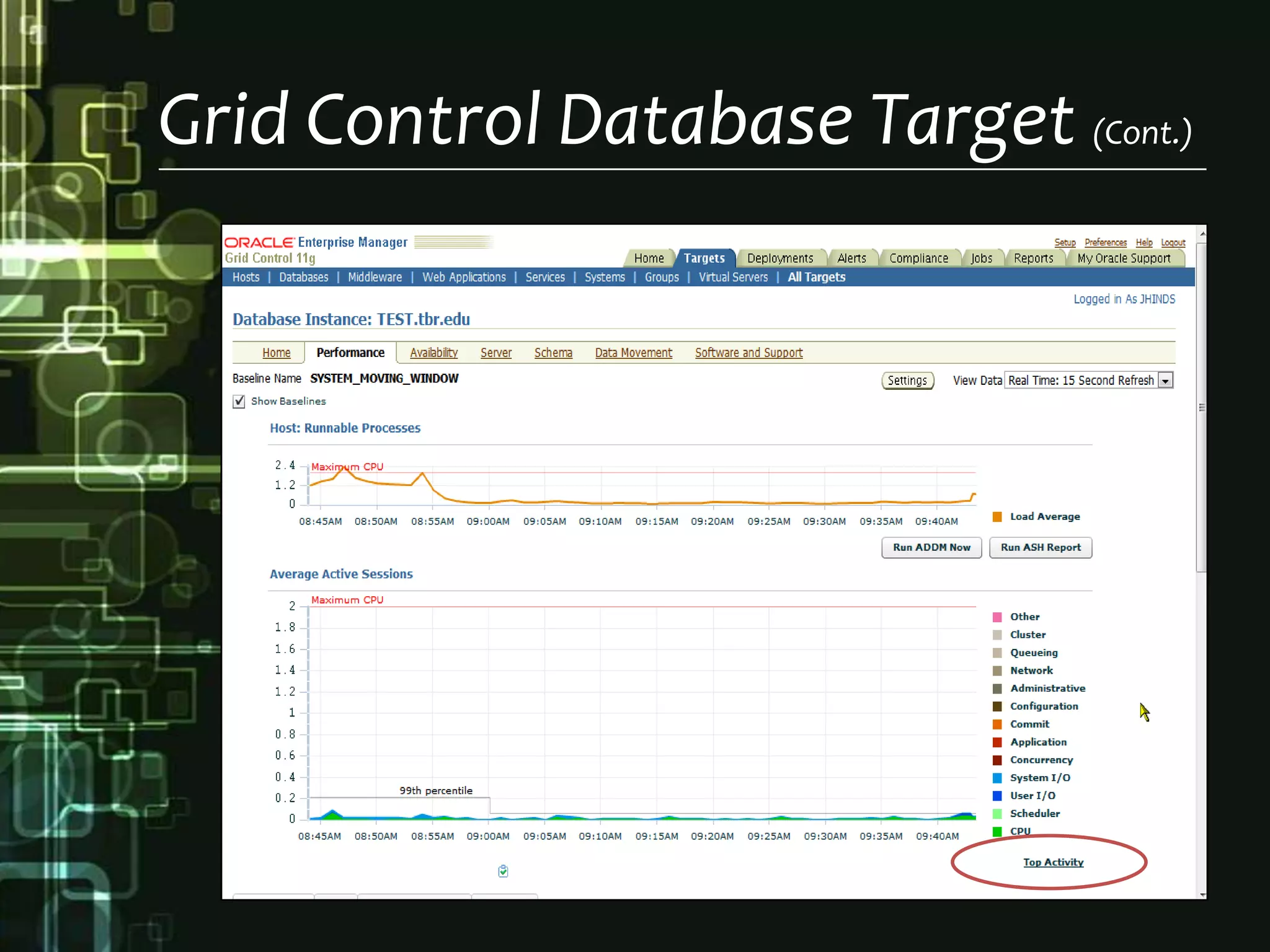1270x952 pixels.
Task: Click the Configuration legend color swatch
Action: click(x=997, y=707)
